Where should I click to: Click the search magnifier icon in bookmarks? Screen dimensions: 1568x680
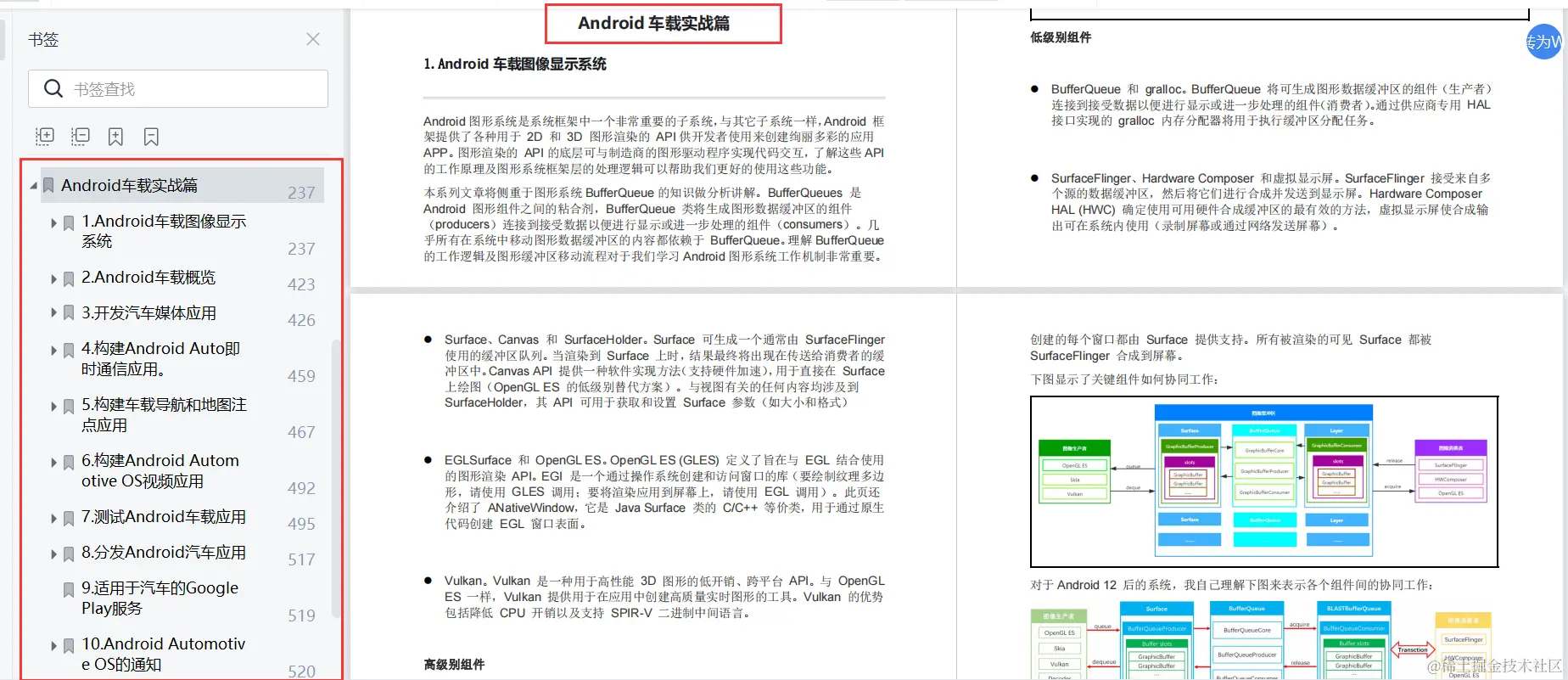53,89
